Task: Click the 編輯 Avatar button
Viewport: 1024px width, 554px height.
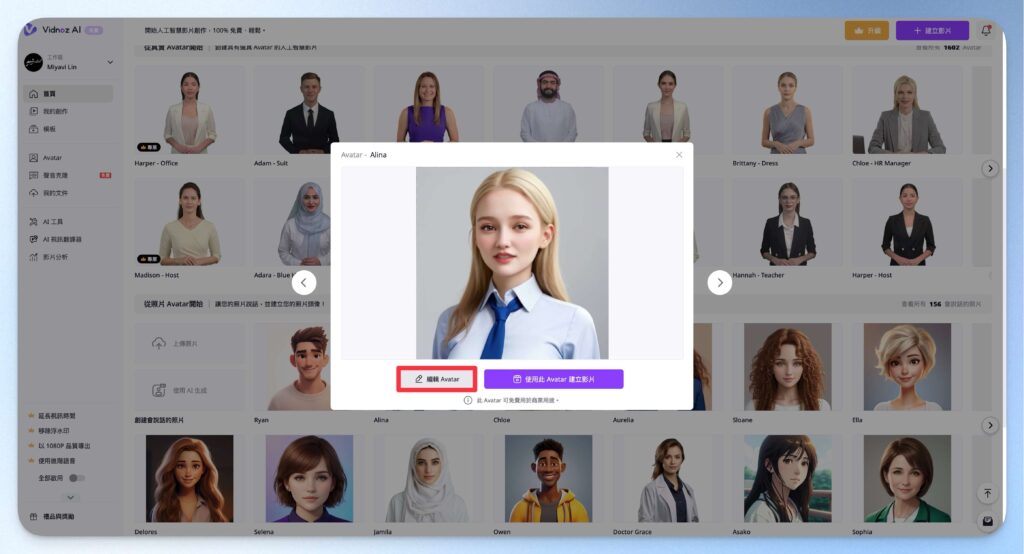Action: (x=437, y=379)
